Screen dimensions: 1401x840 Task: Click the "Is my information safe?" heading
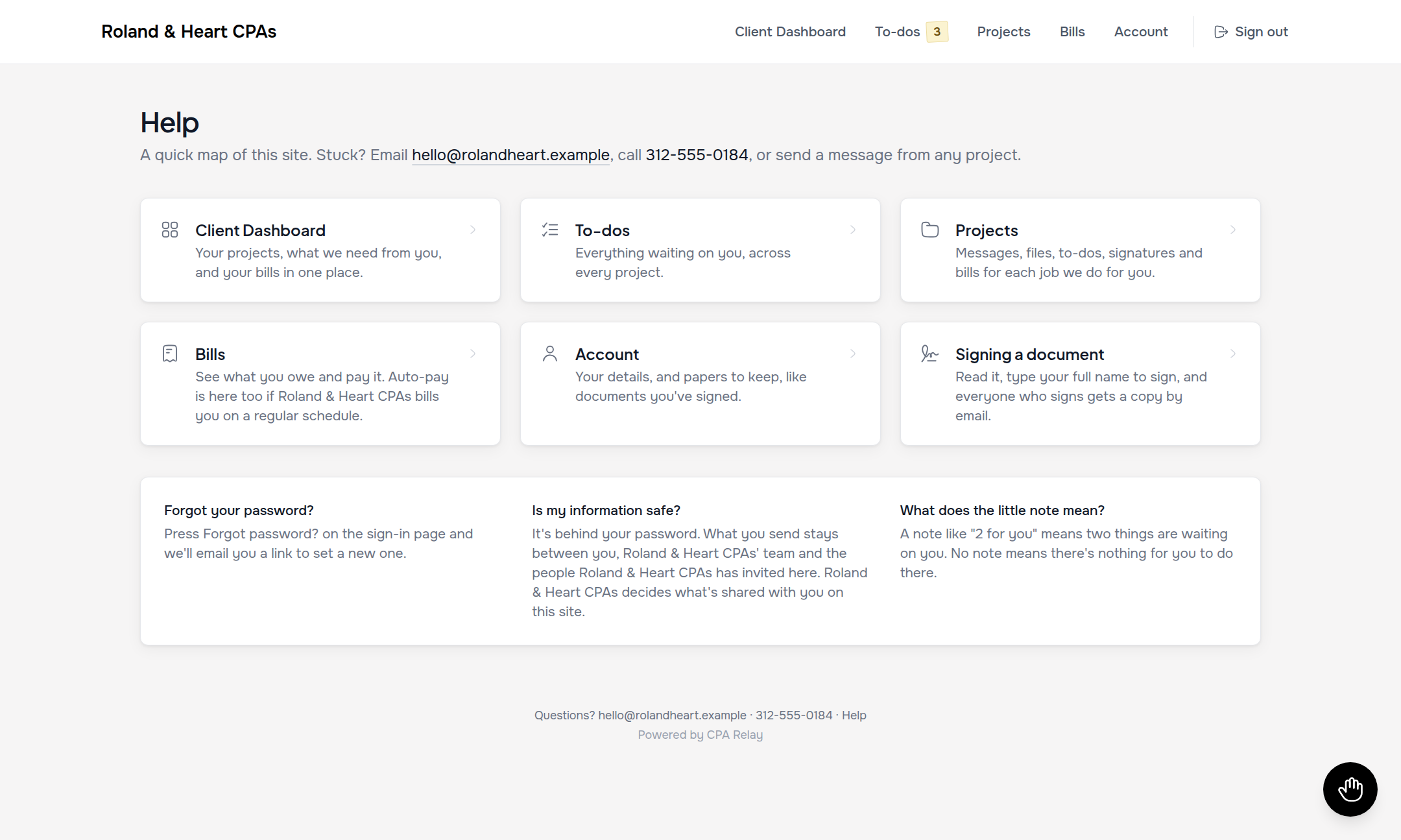point(606,510)
